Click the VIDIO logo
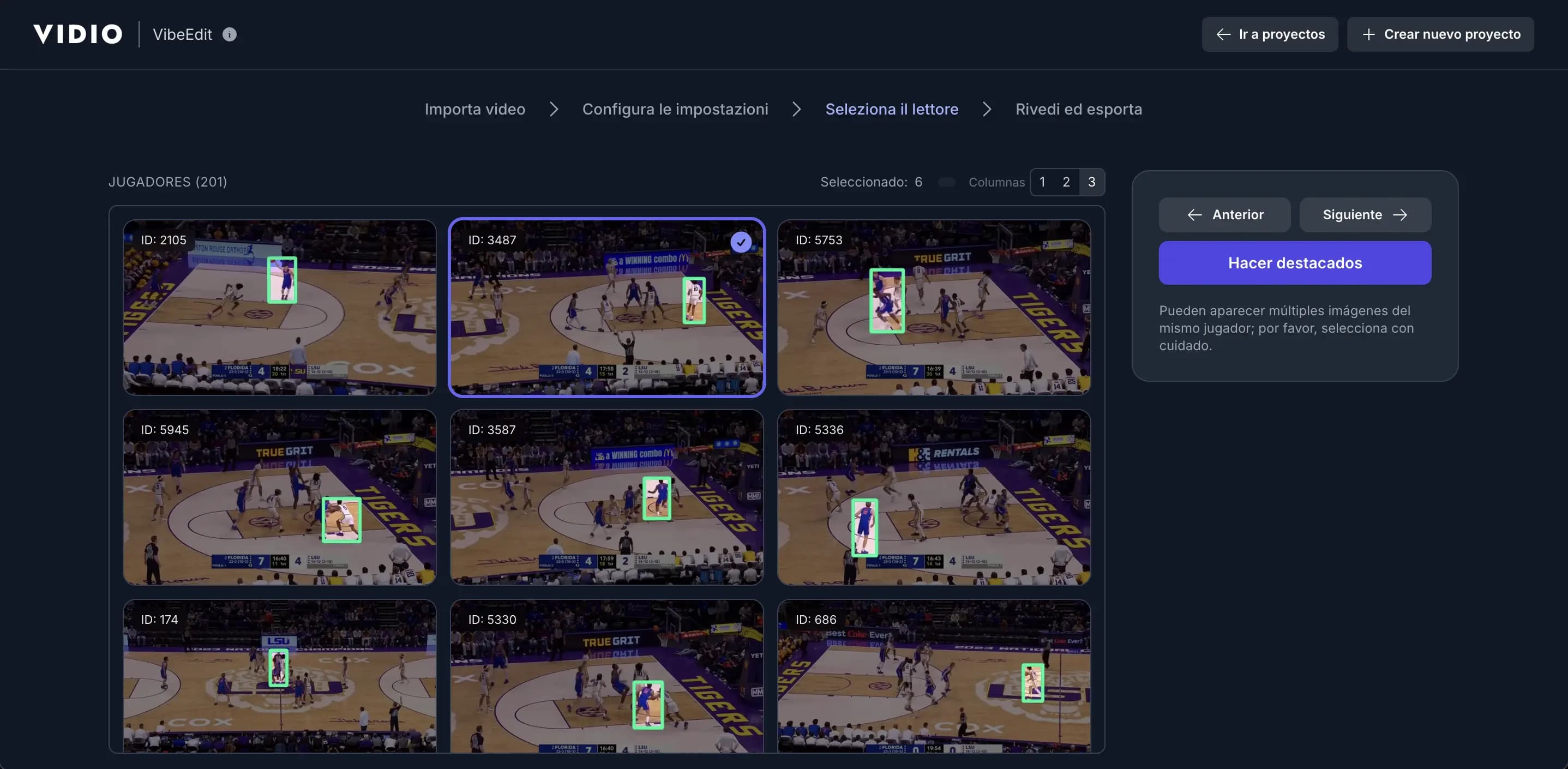Viewport: 1568px width, 769px height. [77, 34]
